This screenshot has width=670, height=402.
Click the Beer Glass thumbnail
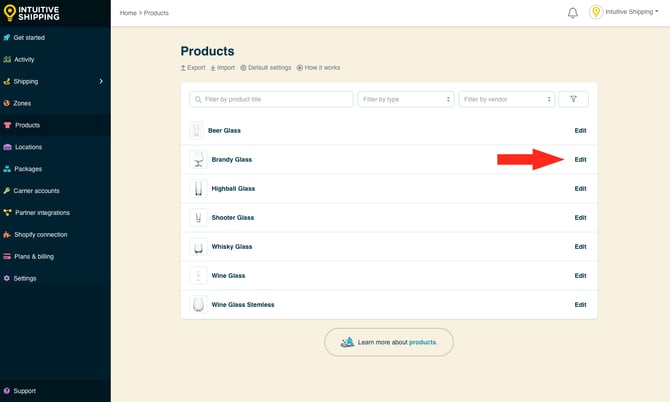pyautogui.click(x=197, y=130)
